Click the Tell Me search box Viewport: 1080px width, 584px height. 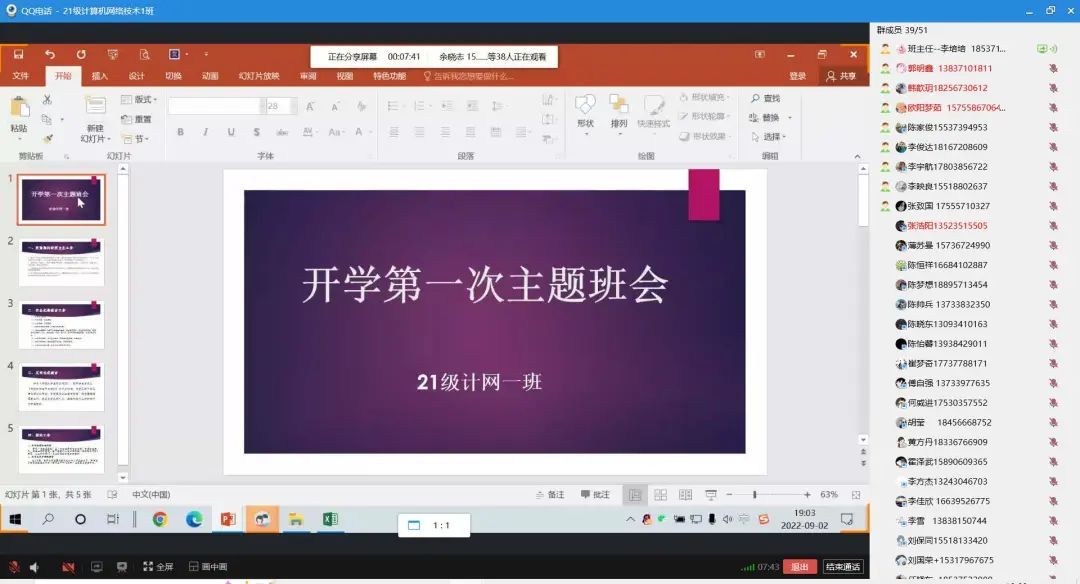click(470, 76)
